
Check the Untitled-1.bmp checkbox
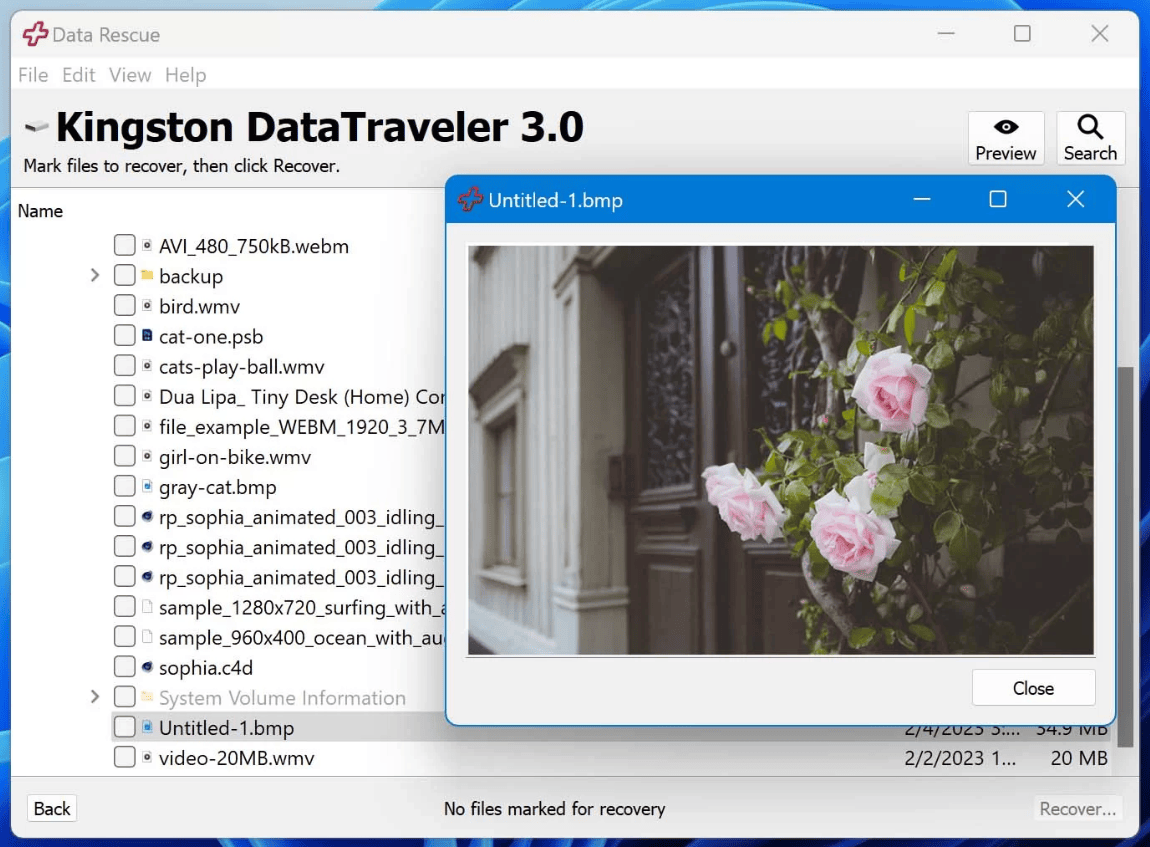(125, 727)
